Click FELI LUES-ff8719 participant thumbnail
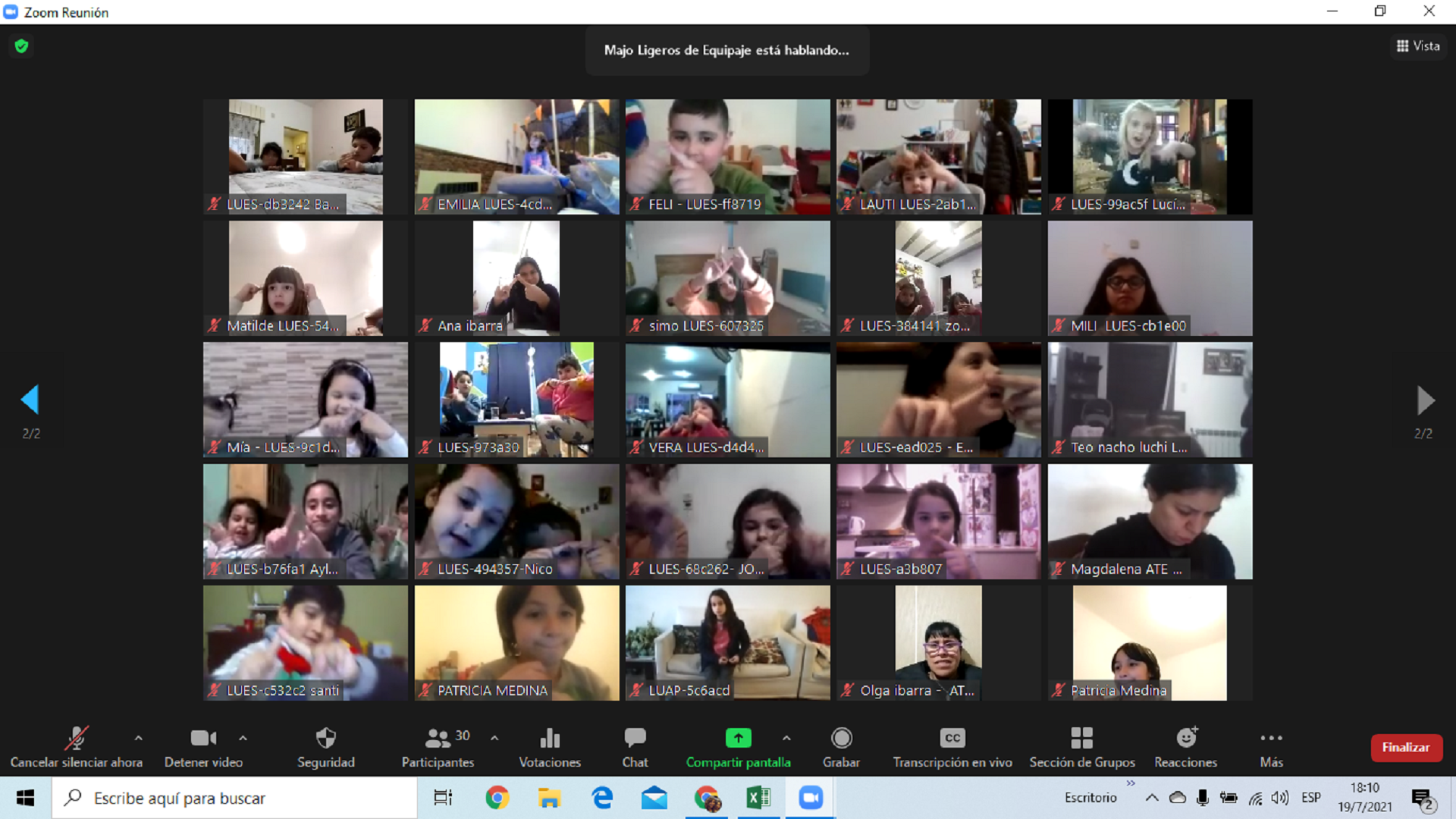The height and width of the screenshot is (819, 1456). pos(727,155)
